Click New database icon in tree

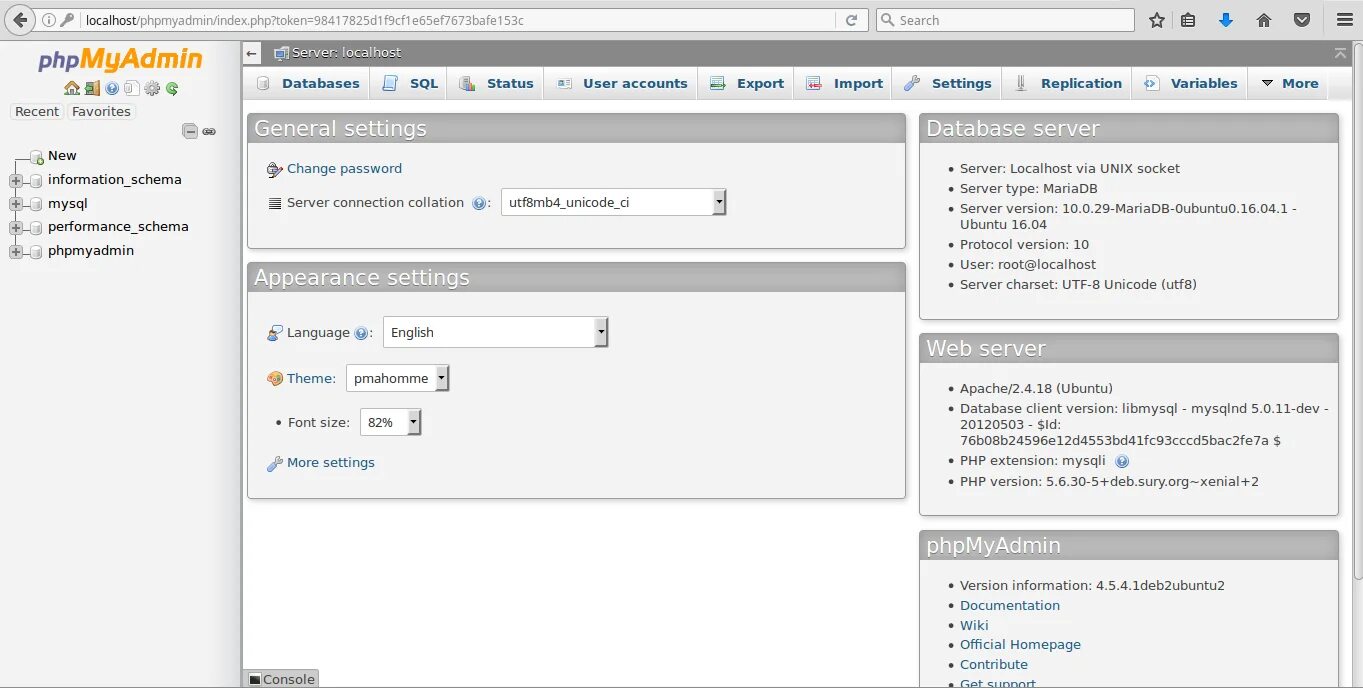click(37, 156)
